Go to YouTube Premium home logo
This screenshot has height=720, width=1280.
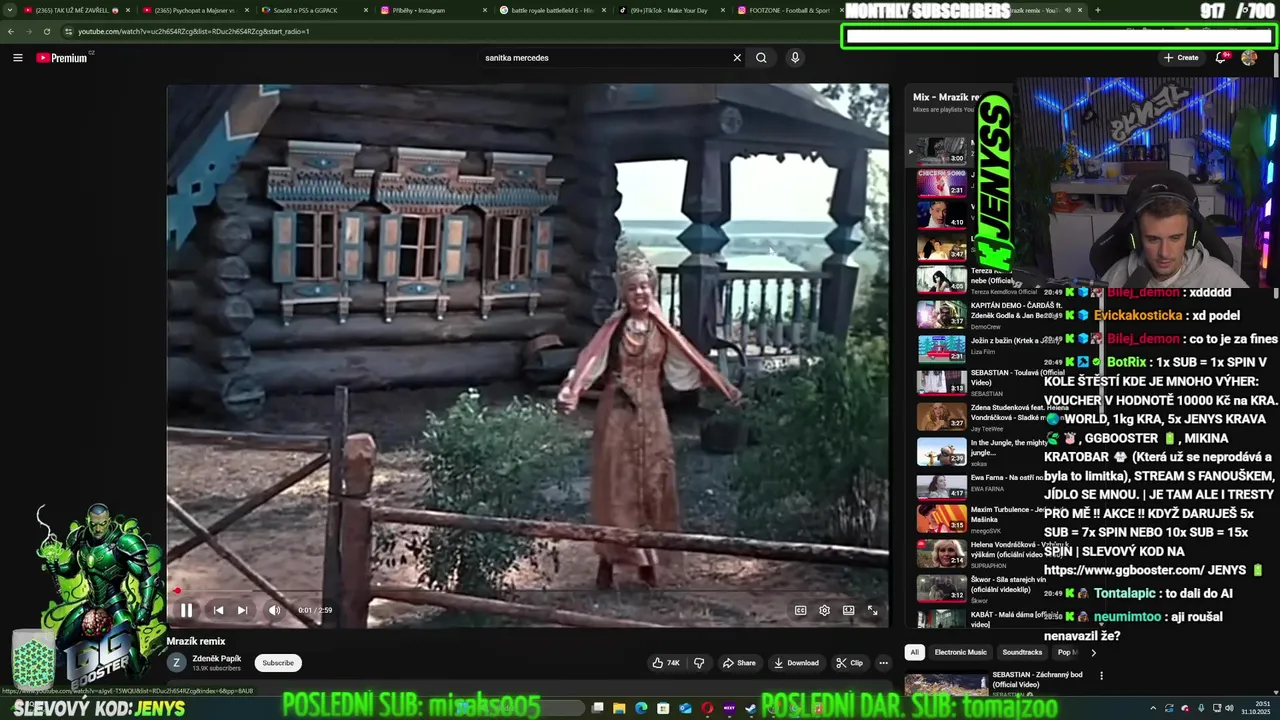(62, 58)
